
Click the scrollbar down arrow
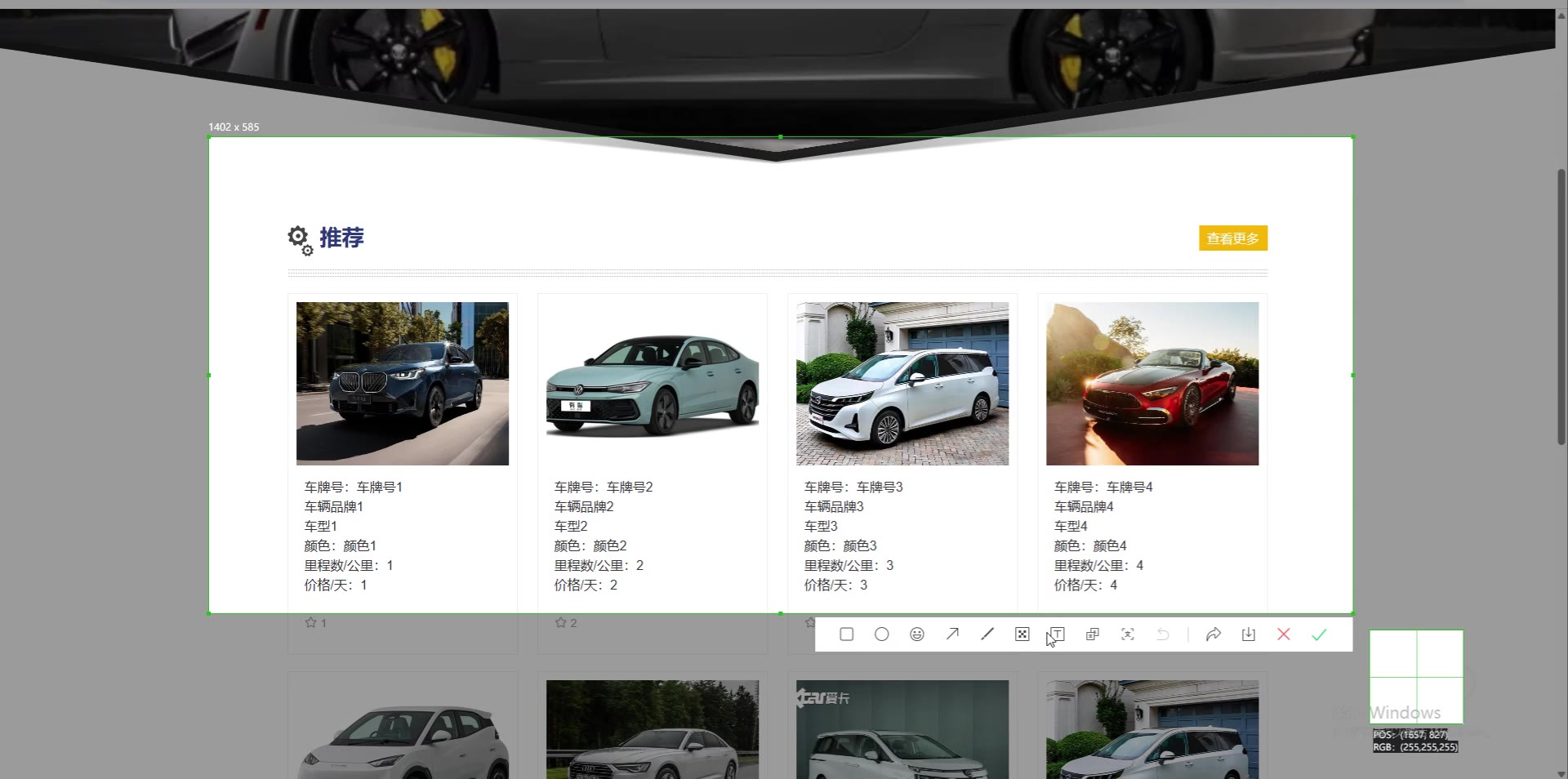click(1561, 772)
